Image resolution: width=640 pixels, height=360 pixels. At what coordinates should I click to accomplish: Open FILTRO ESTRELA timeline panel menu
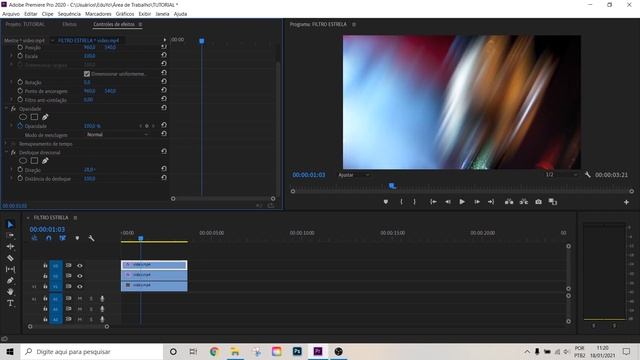coord(75,218)
